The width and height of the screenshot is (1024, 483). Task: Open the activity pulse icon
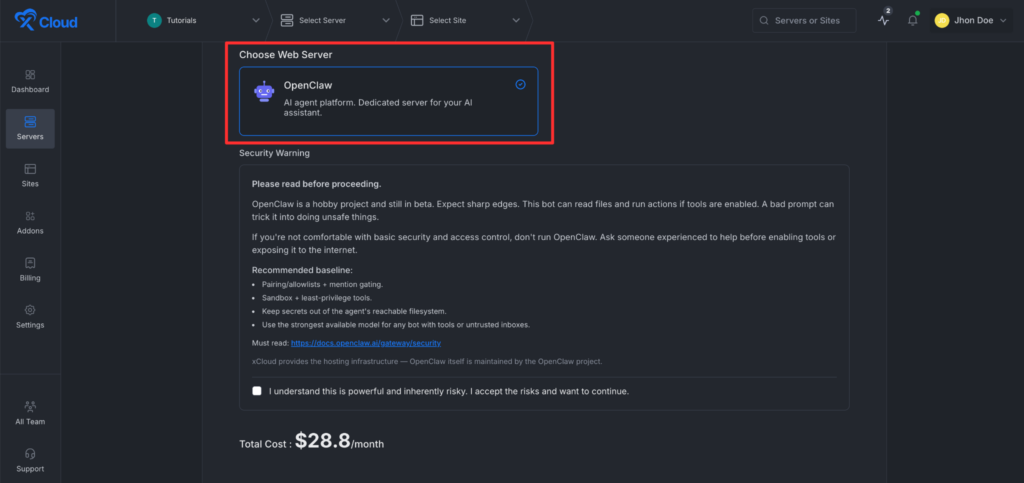(x=884, y=20)
